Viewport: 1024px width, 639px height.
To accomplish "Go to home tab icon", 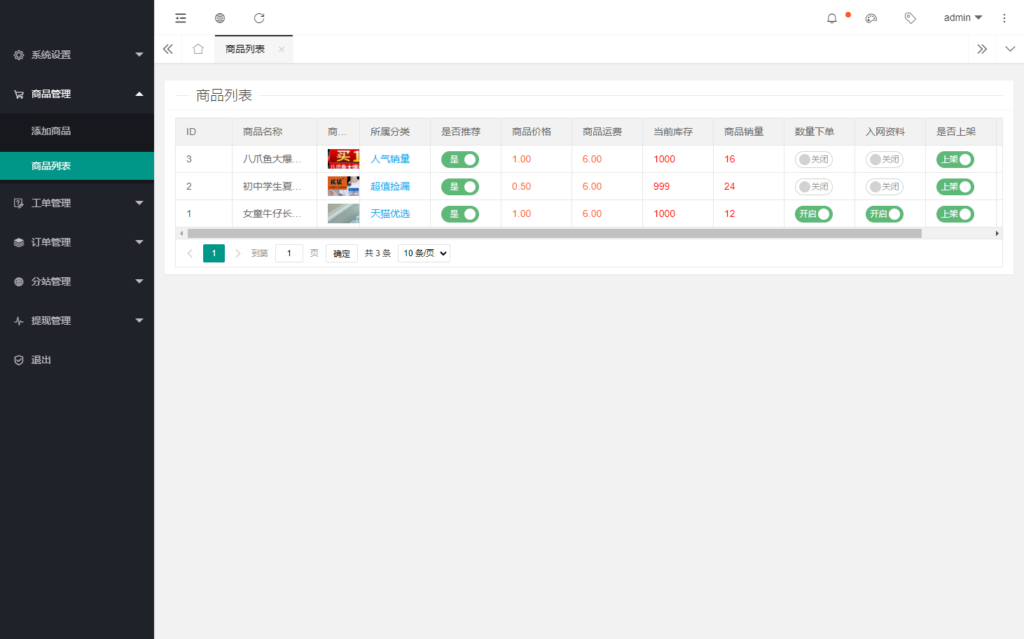I will 198,49.
